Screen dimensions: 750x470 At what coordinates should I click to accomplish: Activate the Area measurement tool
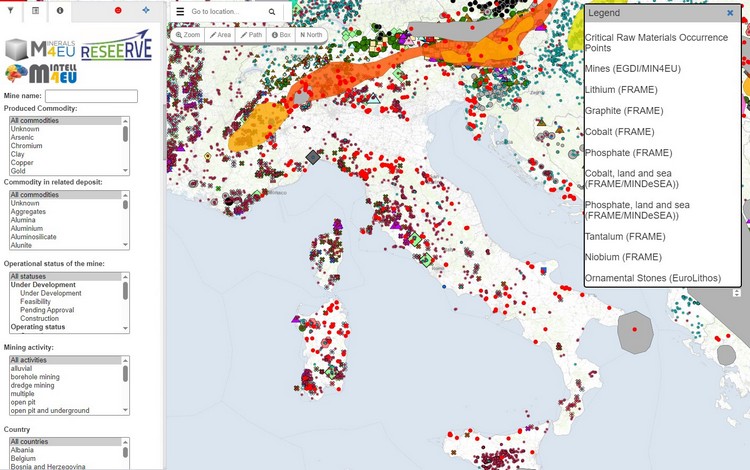click(x=221, y=35)
